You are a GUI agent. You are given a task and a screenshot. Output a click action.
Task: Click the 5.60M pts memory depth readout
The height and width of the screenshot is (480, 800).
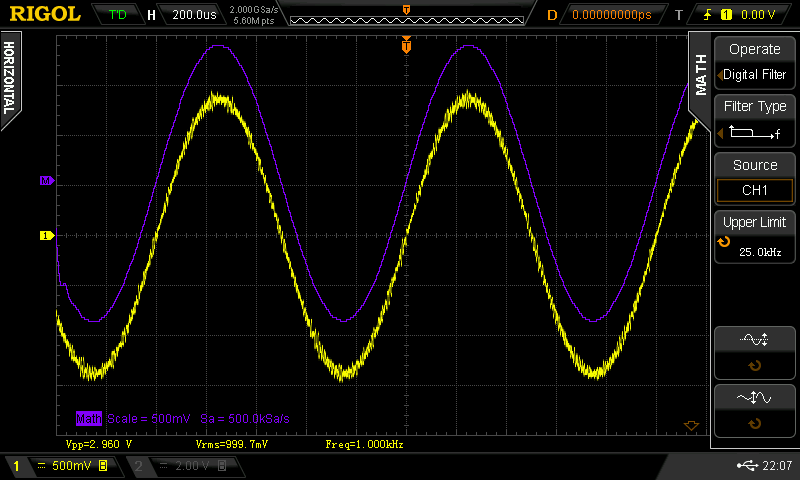tap(254, 21)
